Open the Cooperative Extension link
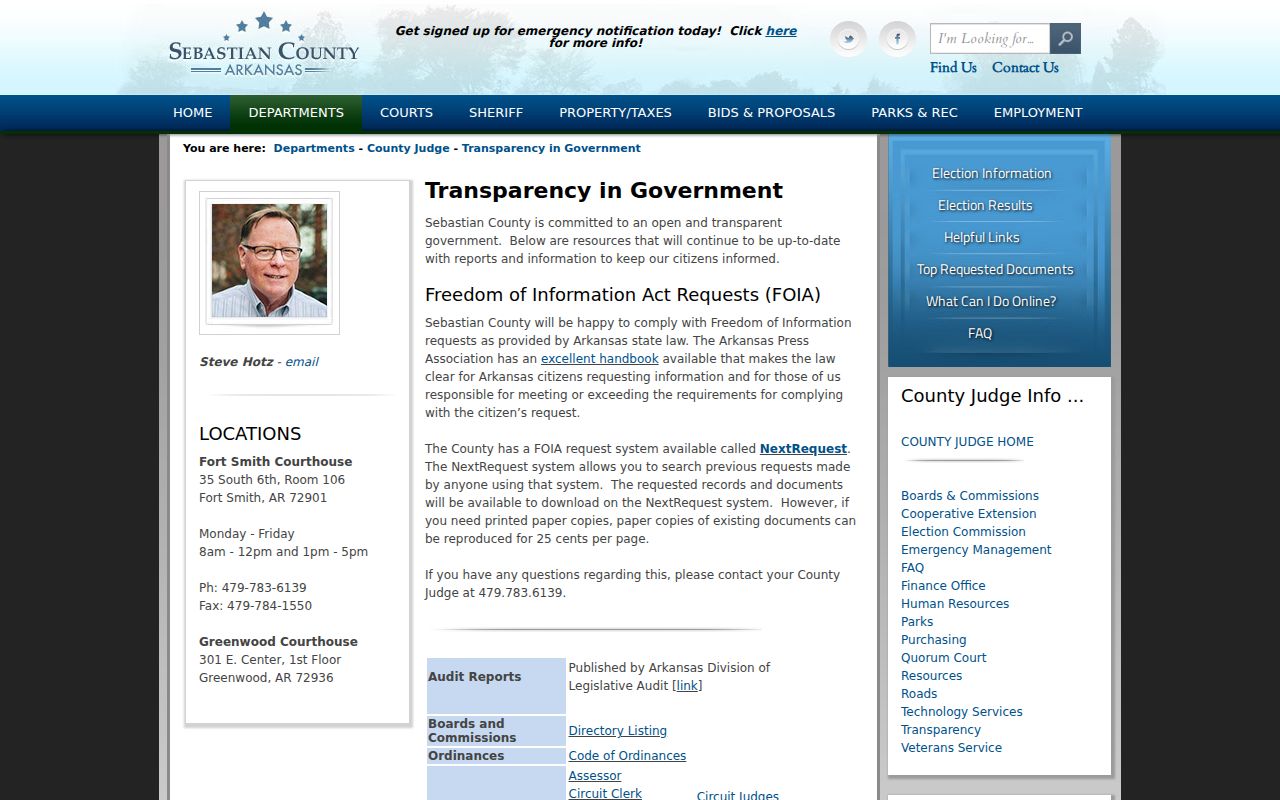The height and width of the screenshot is (800, 1280). (969, 514)
